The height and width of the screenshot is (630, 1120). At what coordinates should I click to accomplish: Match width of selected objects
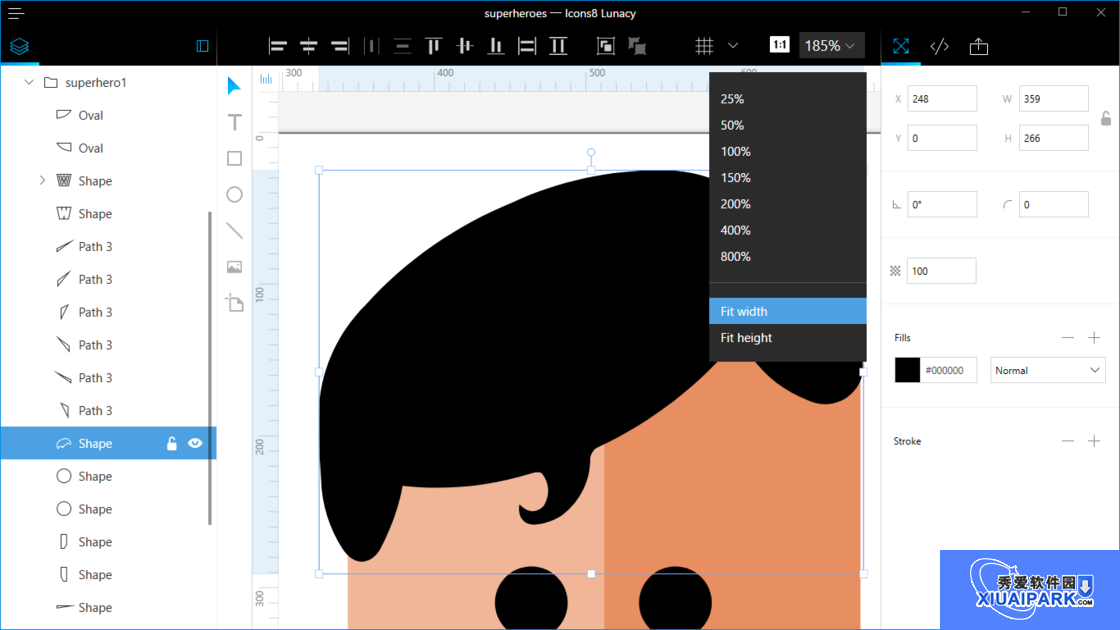(x=526, y=46)
